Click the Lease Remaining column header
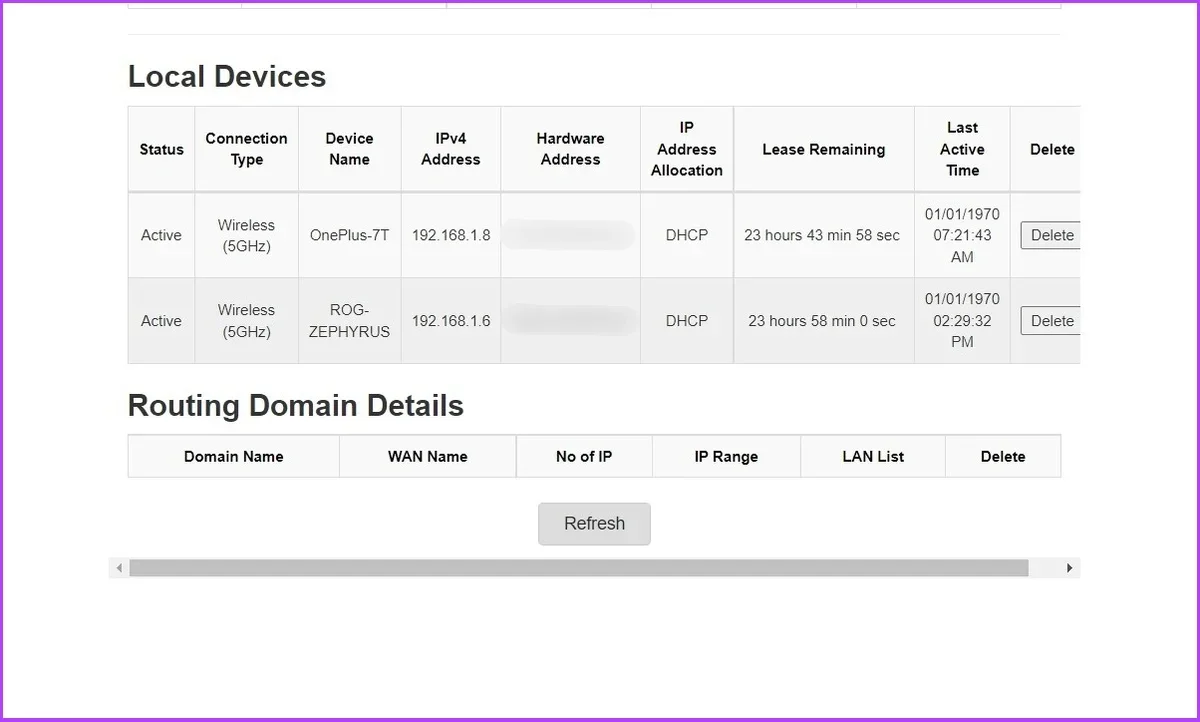1200x722 pixels. pos(823,150)
